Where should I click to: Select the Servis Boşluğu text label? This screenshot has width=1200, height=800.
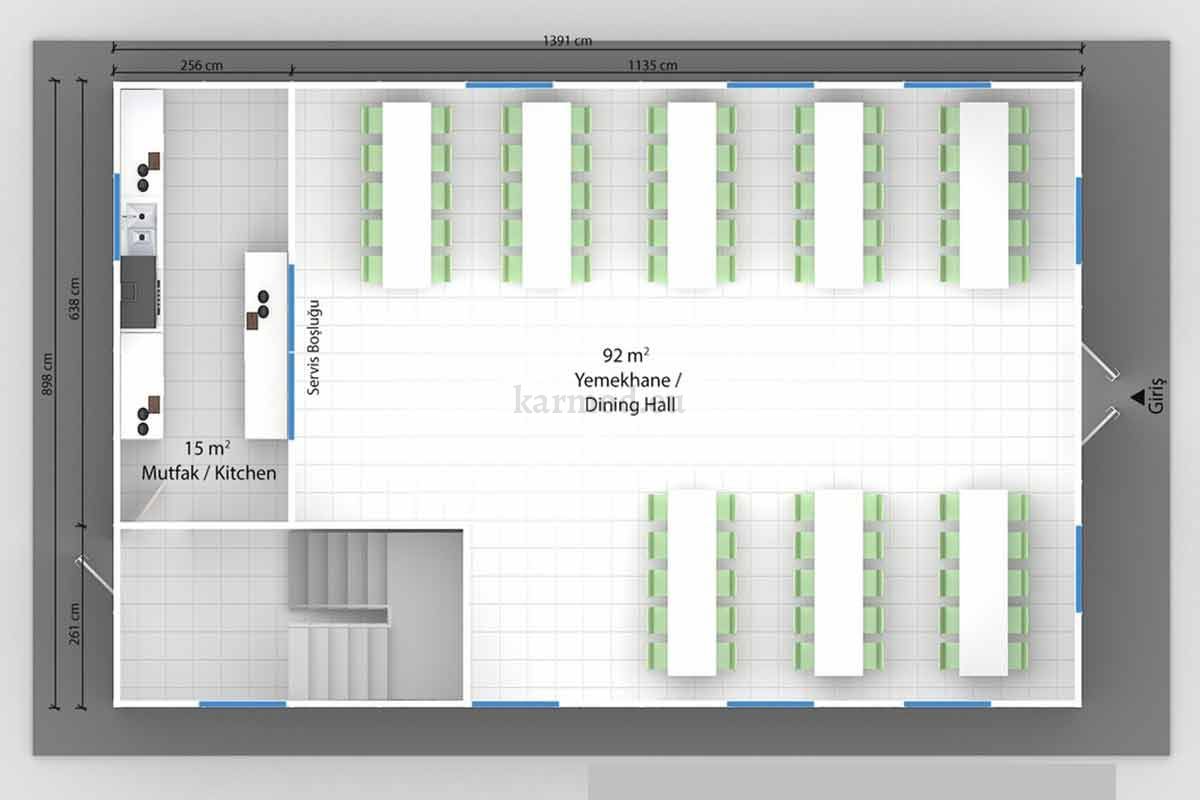[x=312, y=347]
